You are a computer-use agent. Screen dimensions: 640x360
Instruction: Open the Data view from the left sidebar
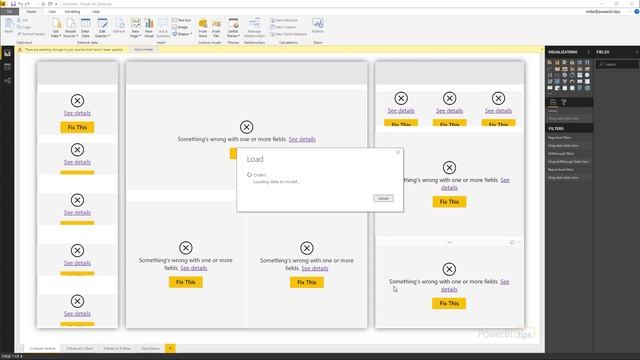click(x=7, y=67)
